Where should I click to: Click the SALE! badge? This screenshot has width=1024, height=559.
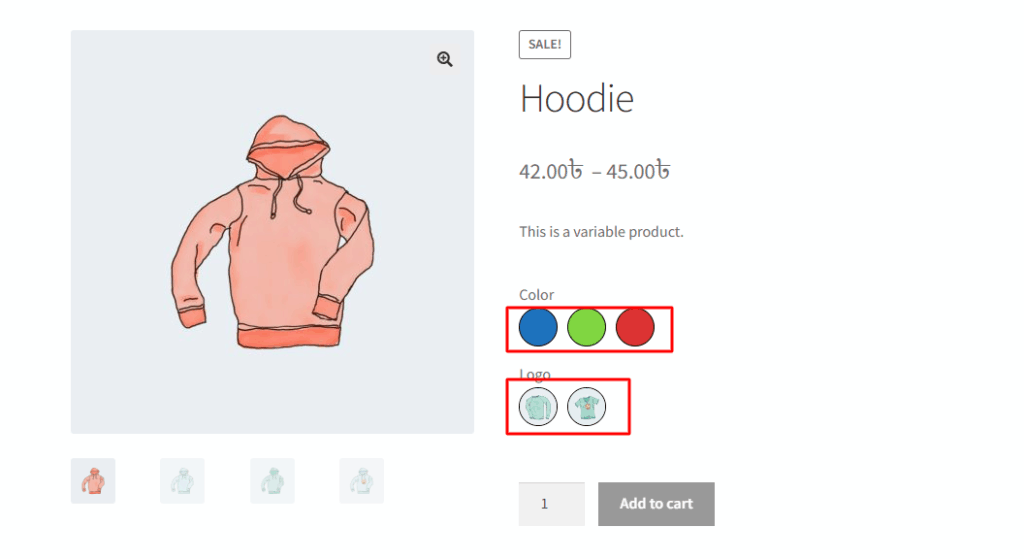(x=545, y=44)
